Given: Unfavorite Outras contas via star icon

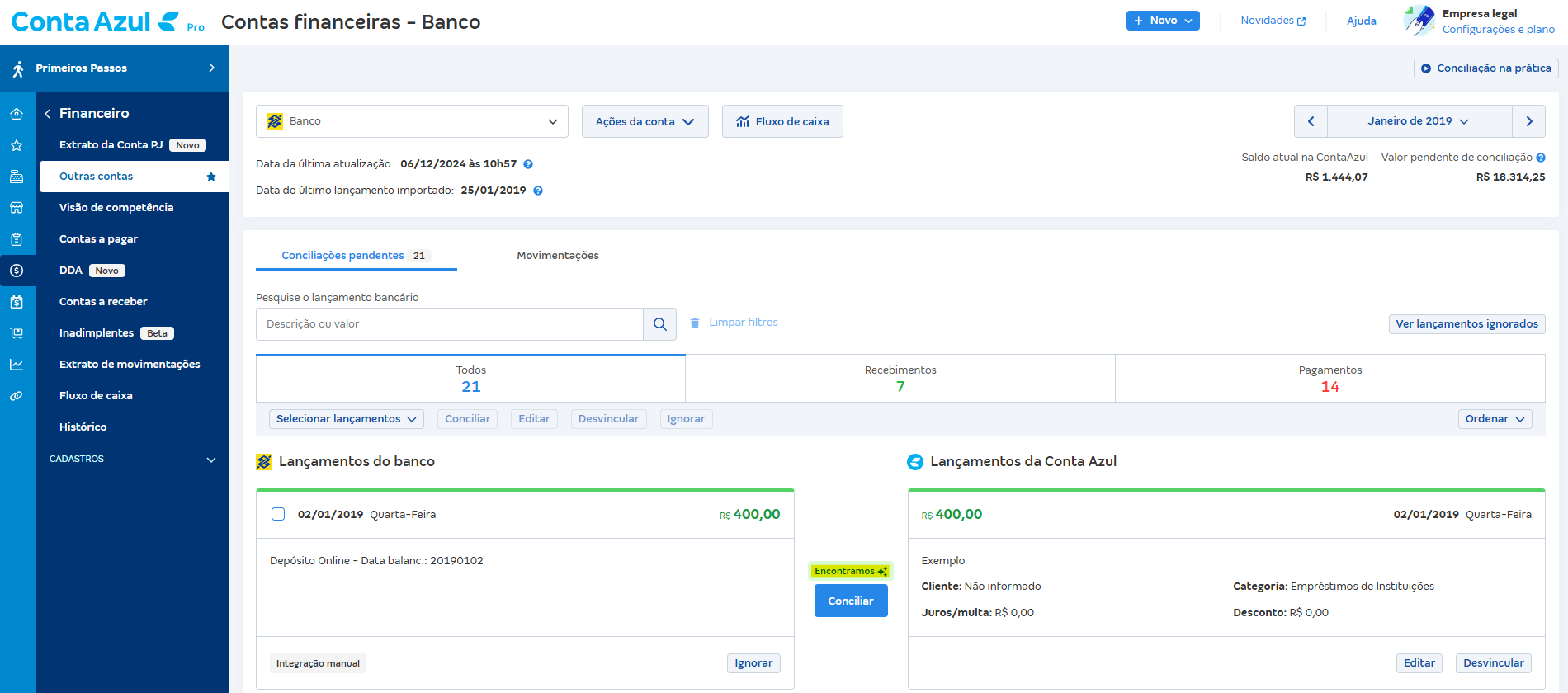Looking at the screenshot, I should click(x=211, y=177).
